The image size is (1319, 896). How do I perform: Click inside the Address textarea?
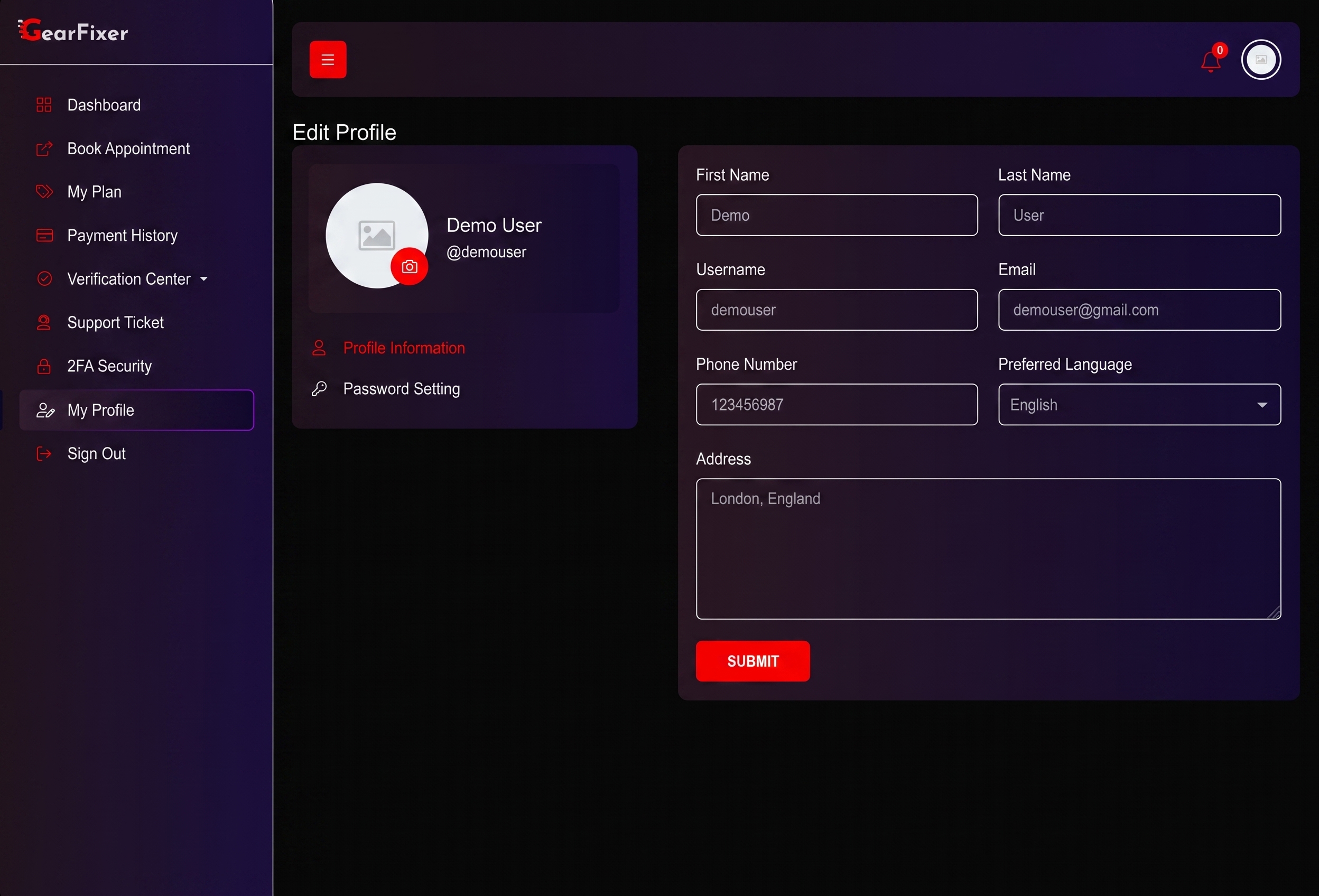click(988, 549)
